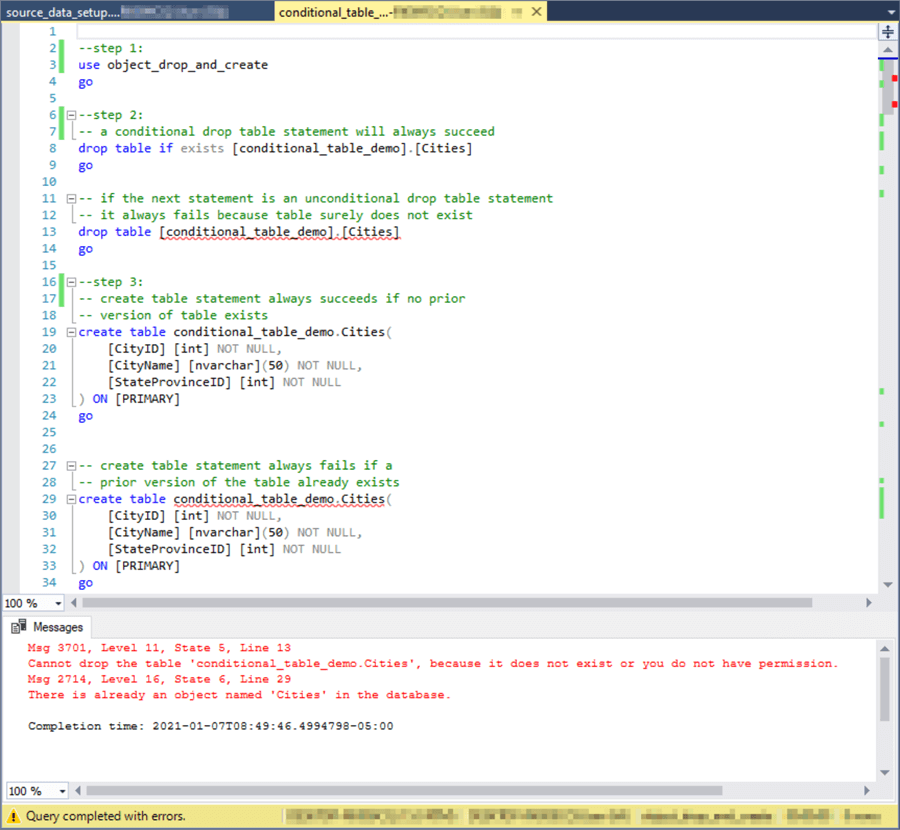
Task: Select the conditional_table tab header
Action: click(x=330, y=13)
